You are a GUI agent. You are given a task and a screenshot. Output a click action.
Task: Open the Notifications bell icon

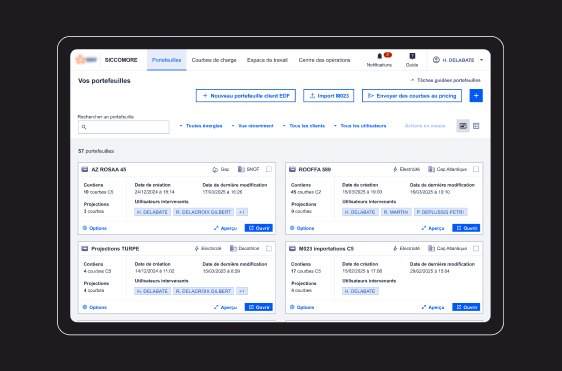pos(380,56)
